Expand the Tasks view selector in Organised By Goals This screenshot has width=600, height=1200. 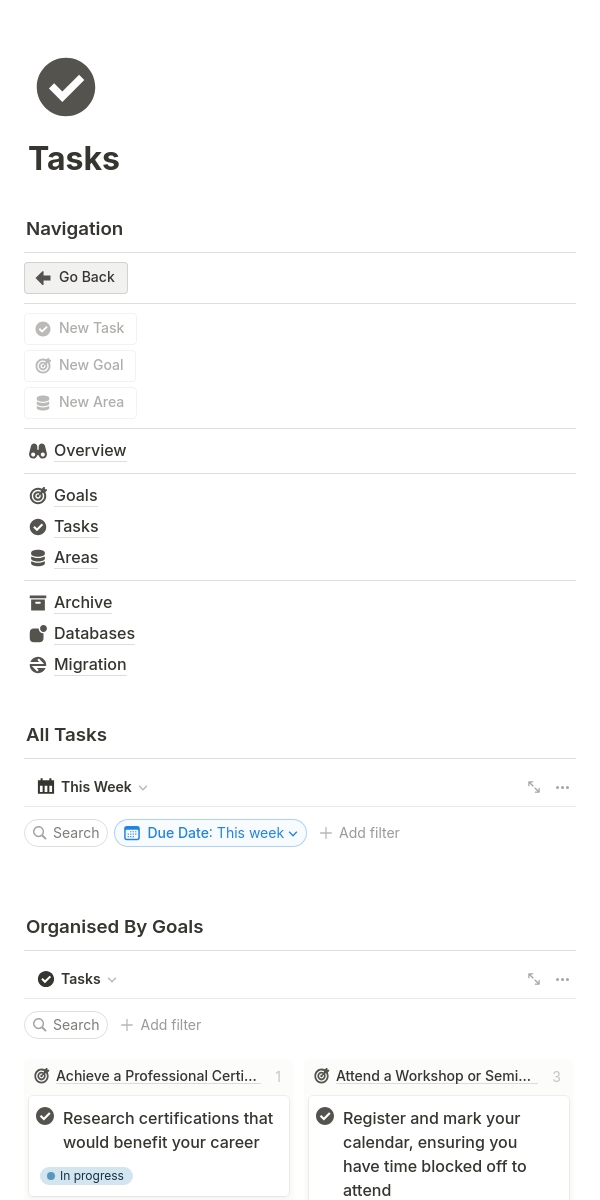[78, 979]
